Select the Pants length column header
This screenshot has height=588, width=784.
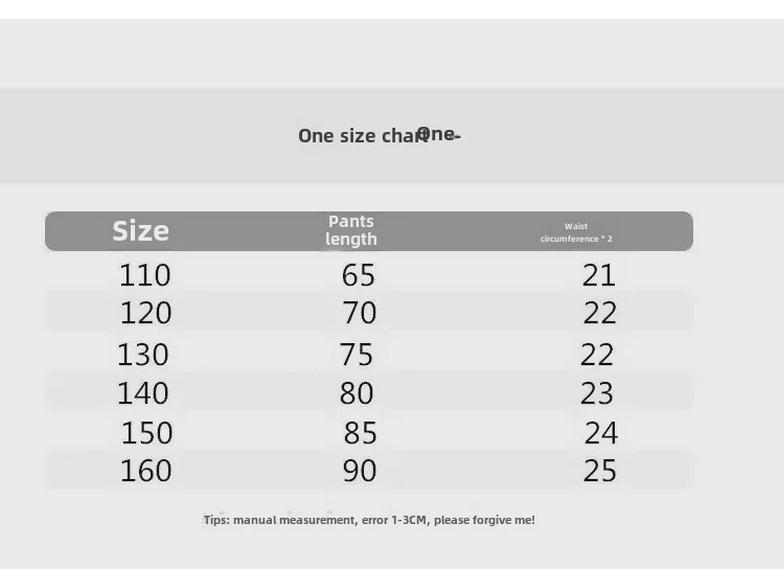pos(351,231)
